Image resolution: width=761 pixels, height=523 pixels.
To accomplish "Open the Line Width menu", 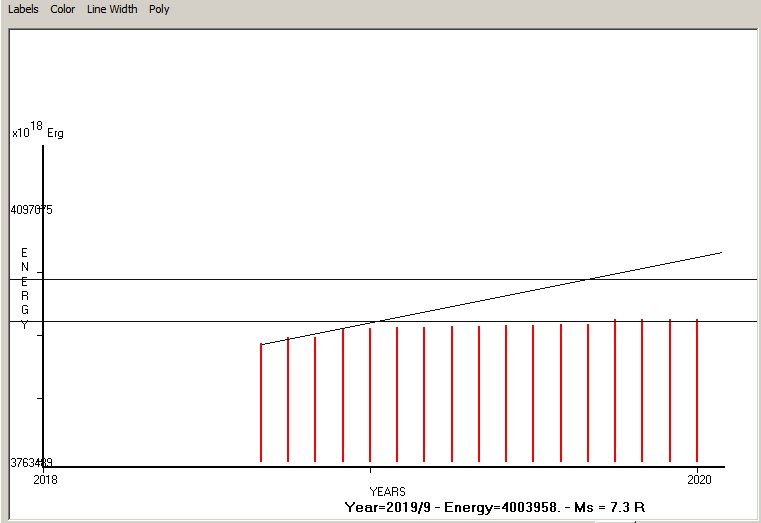I will click(111, 9).
